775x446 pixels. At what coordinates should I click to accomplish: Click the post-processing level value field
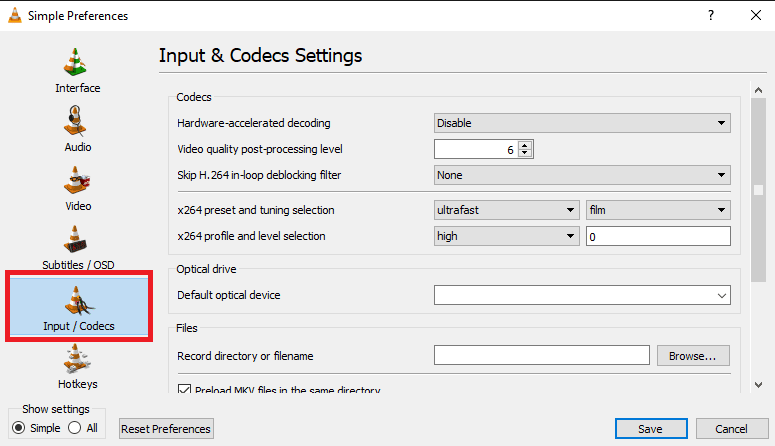click(x=476, y=149)
